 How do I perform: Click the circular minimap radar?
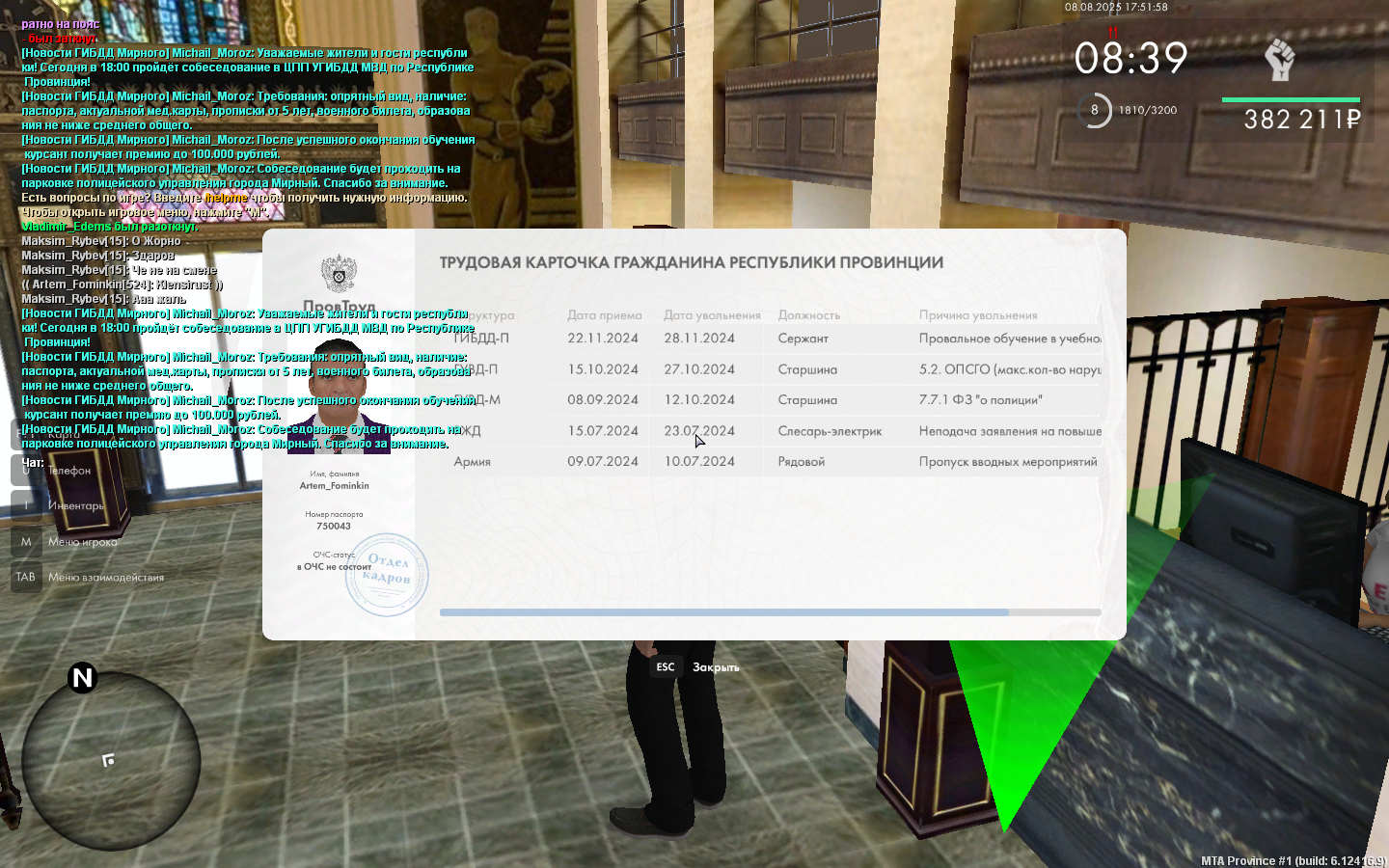110,761
